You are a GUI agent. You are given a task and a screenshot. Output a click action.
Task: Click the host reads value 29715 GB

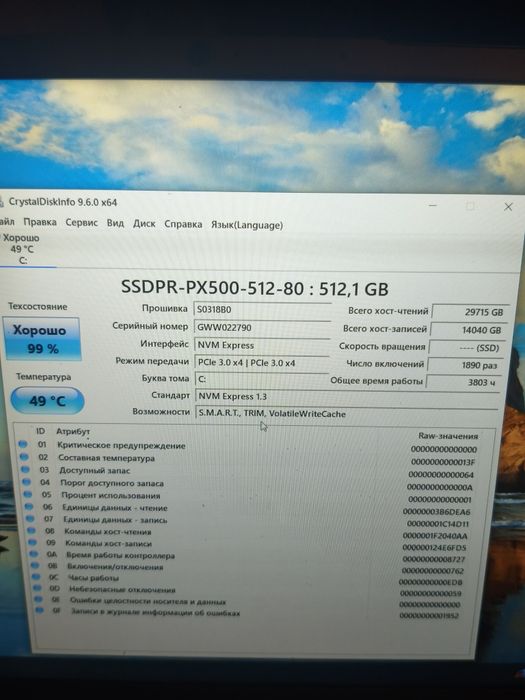tap(470, 312)
